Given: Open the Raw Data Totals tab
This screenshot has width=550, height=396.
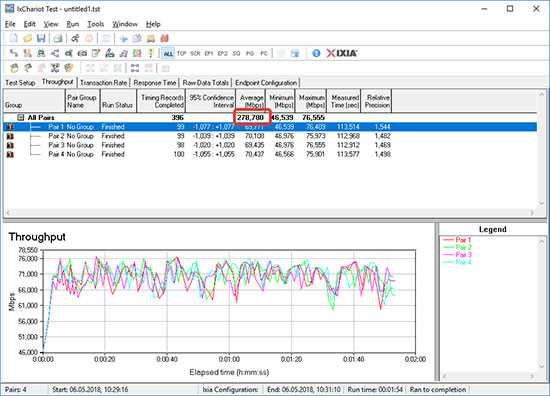Looking at the screenshot, I should (x=206, y=83).
